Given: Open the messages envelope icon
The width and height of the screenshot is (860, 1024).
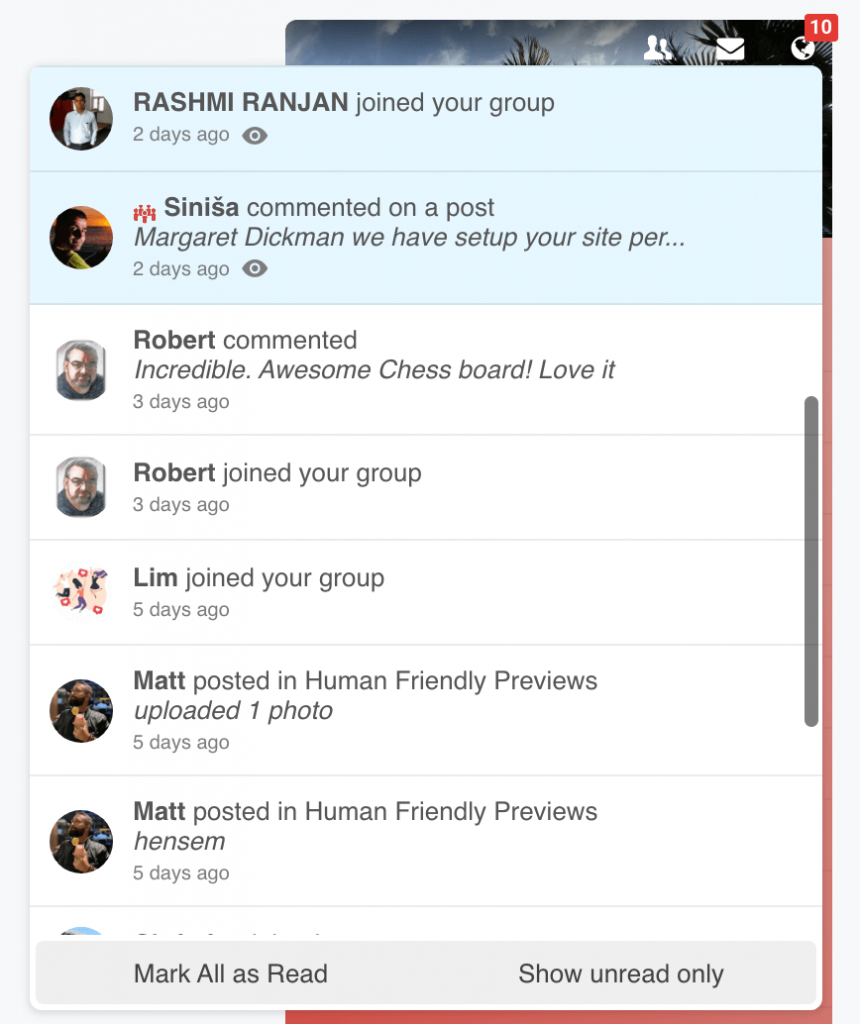Looking at the screenshot, I should tap(730, 48).
